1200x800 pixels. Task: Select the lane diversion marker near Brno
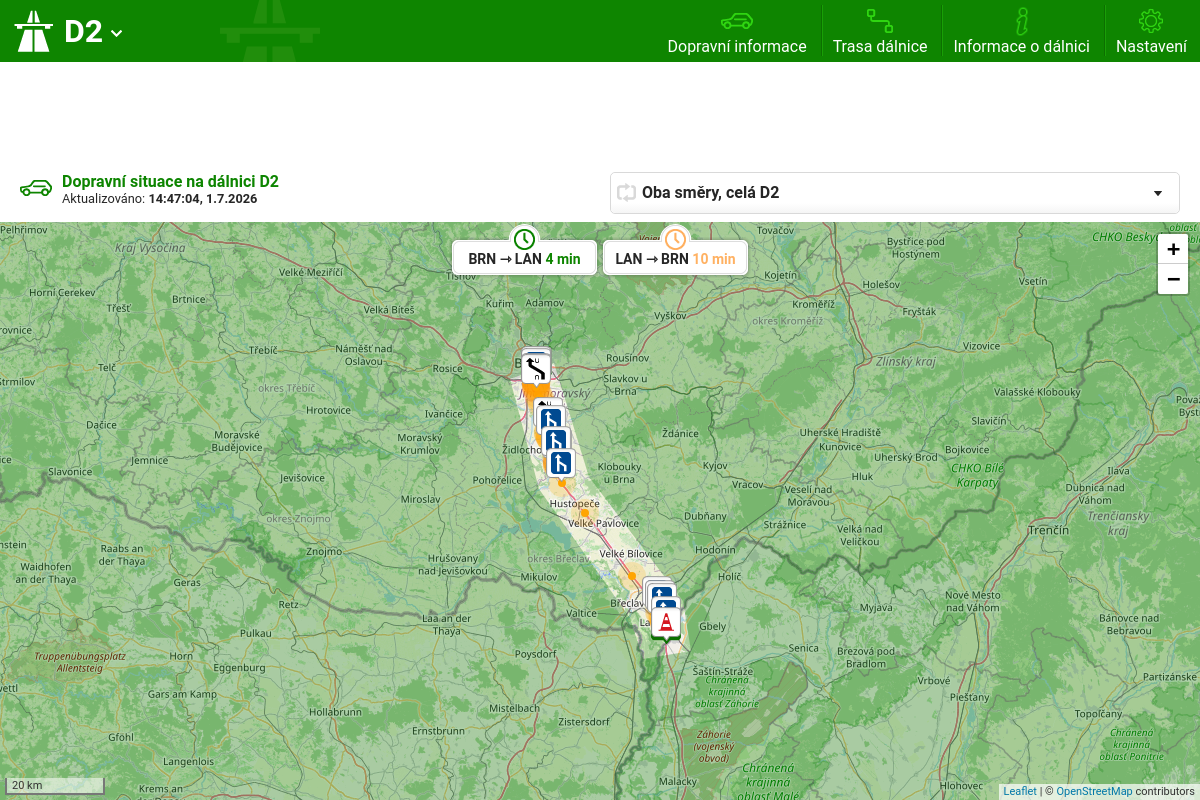point(536,370)
